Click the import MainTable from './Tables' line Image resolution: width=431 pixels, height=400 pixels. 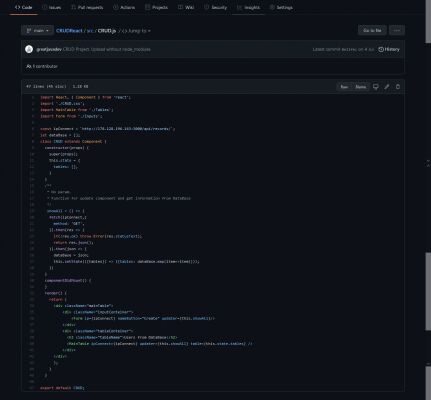pyautogui.click(x=77, y=110)
